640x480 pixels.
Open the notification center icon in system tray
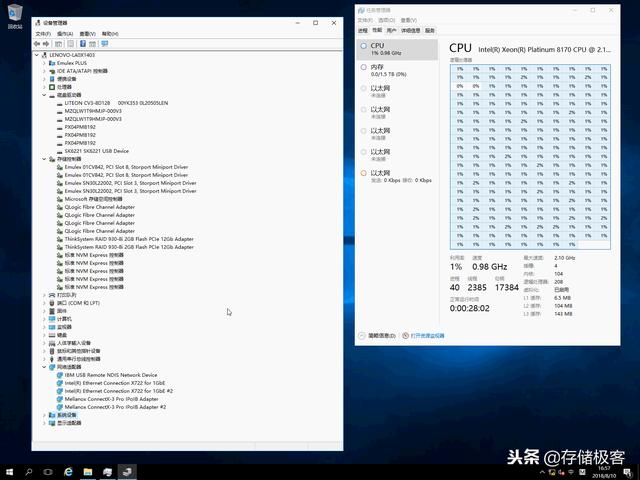(x=627, y=473)
